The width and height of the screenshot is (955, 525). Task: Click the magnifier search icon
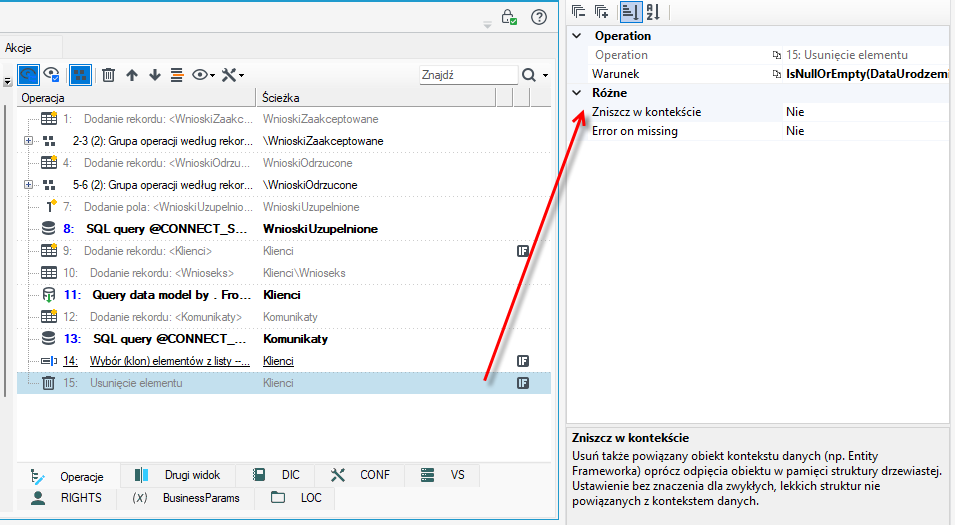[529, 75]
